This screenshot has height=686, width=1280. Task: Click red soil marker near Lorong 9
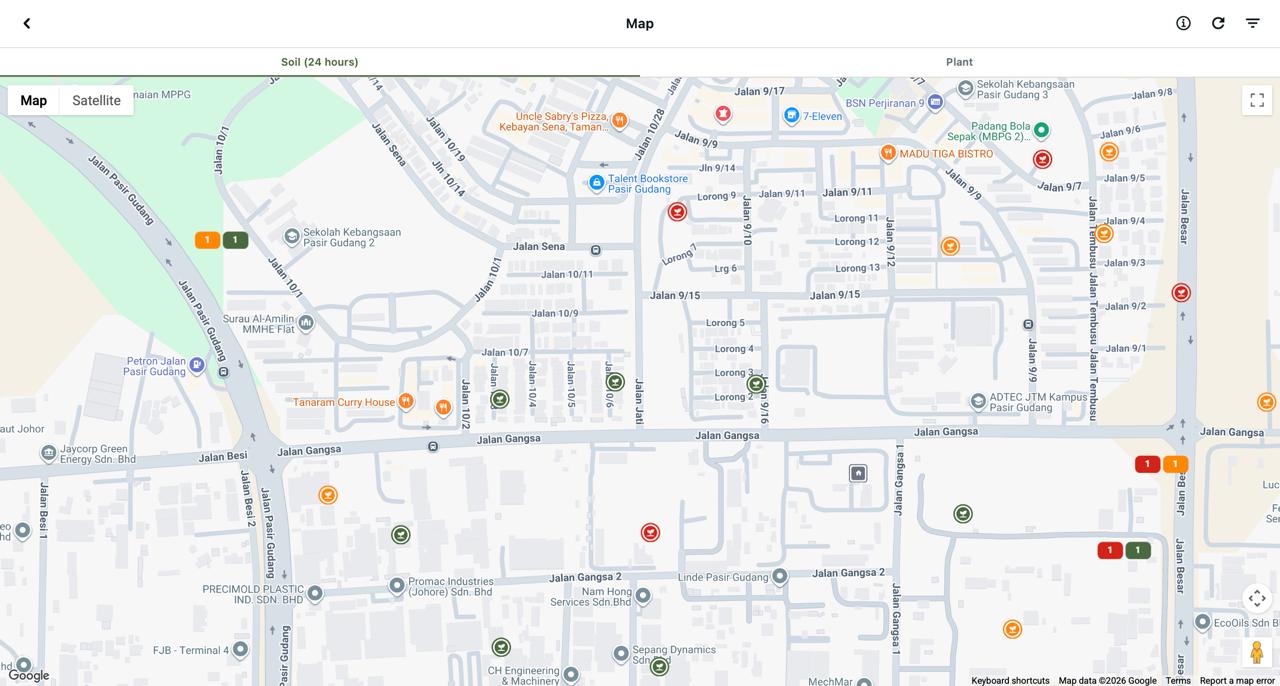point(677,212)
